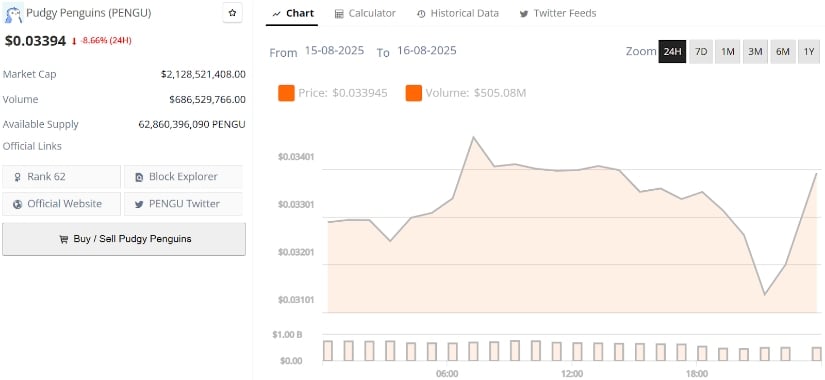This screenshot has height=380, width=825.
Task: Select the 7D zoom range
Action: point(701,52)
